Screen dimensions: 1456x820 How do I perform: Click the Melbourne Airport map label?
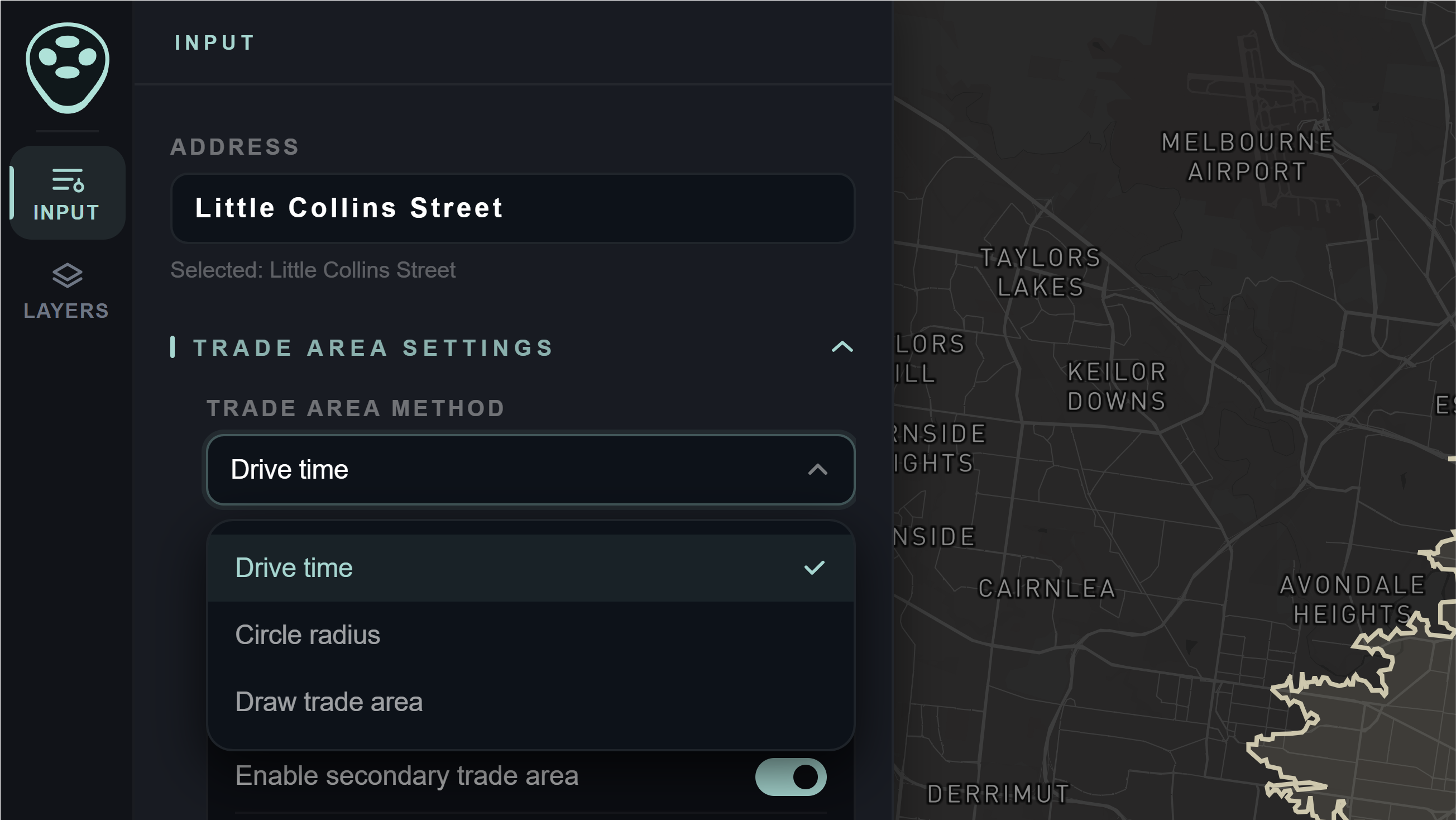(1247, 157)
